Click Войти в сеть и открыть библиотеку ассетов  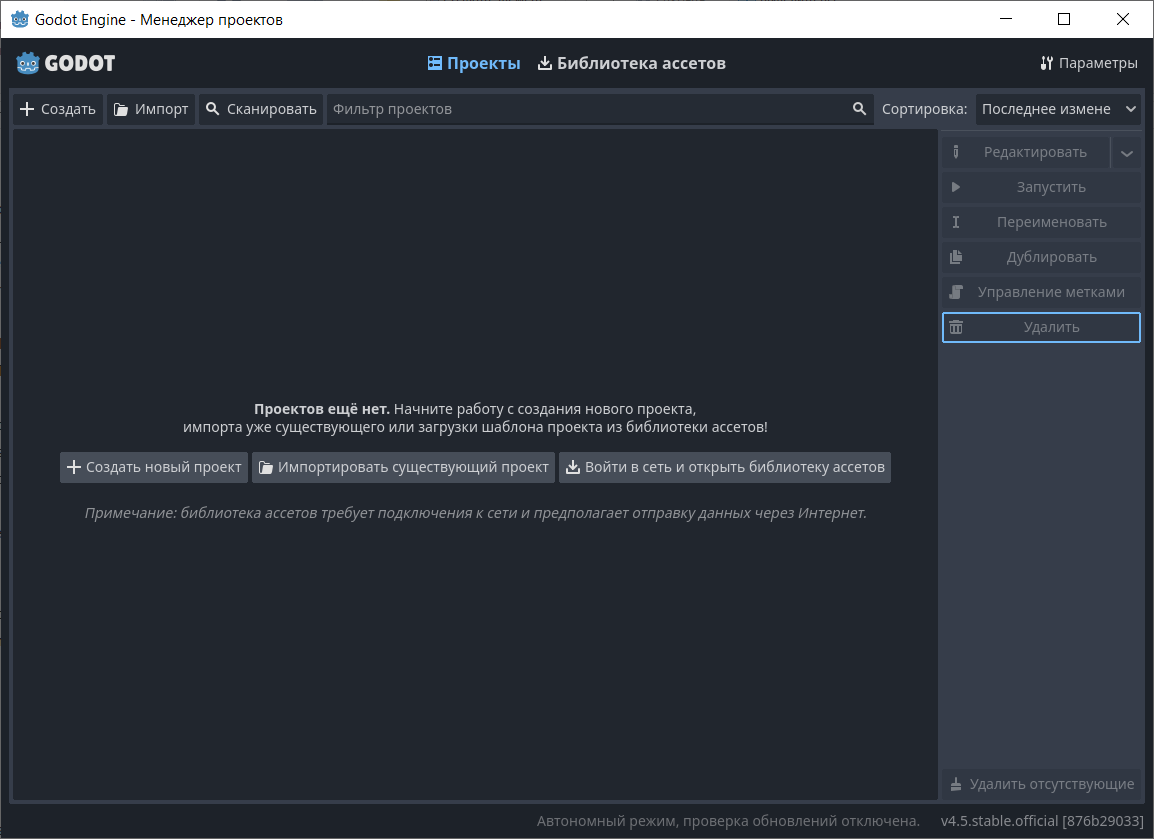(724, 467)
